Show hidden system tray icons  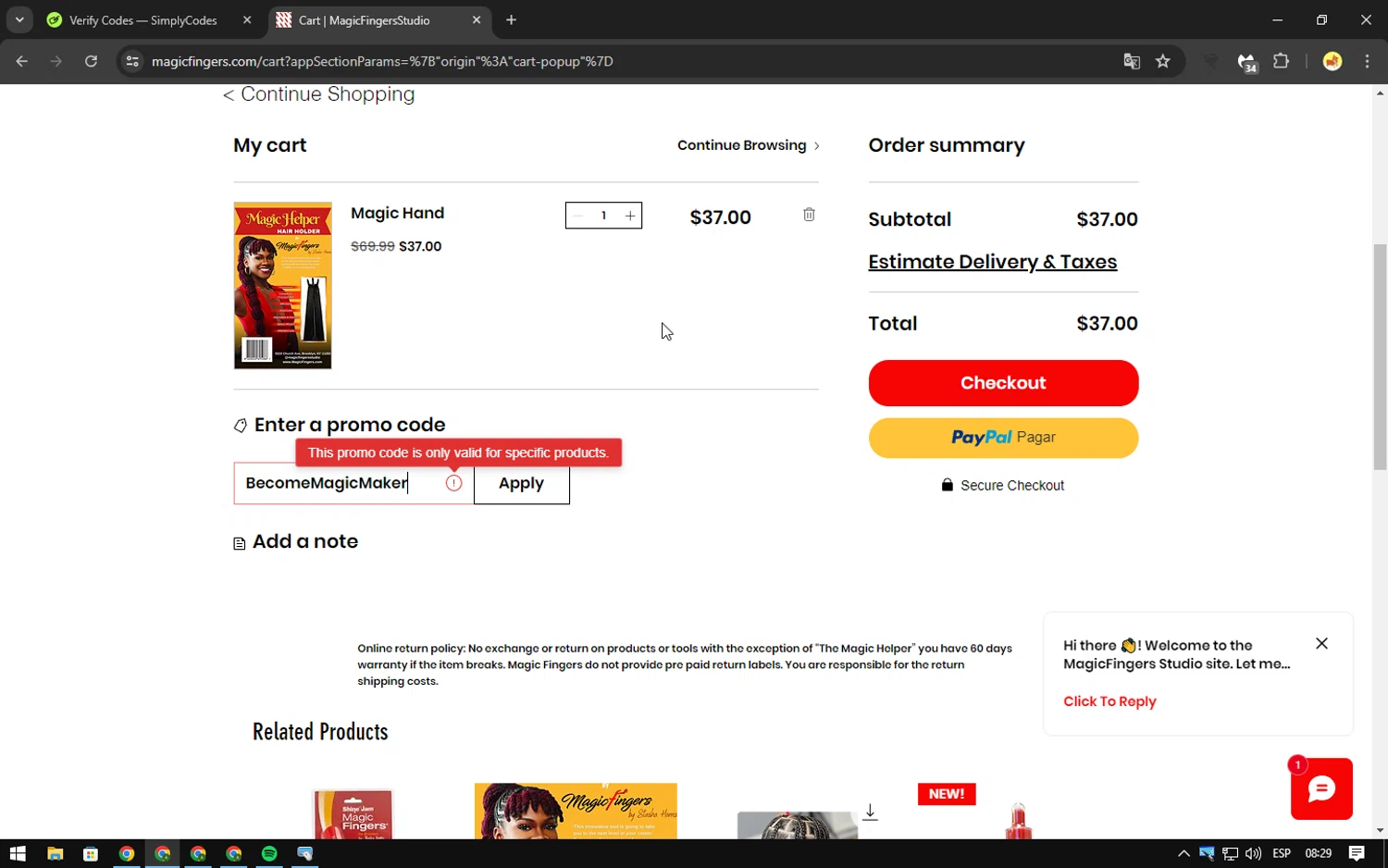click(x=1184, y=853)
